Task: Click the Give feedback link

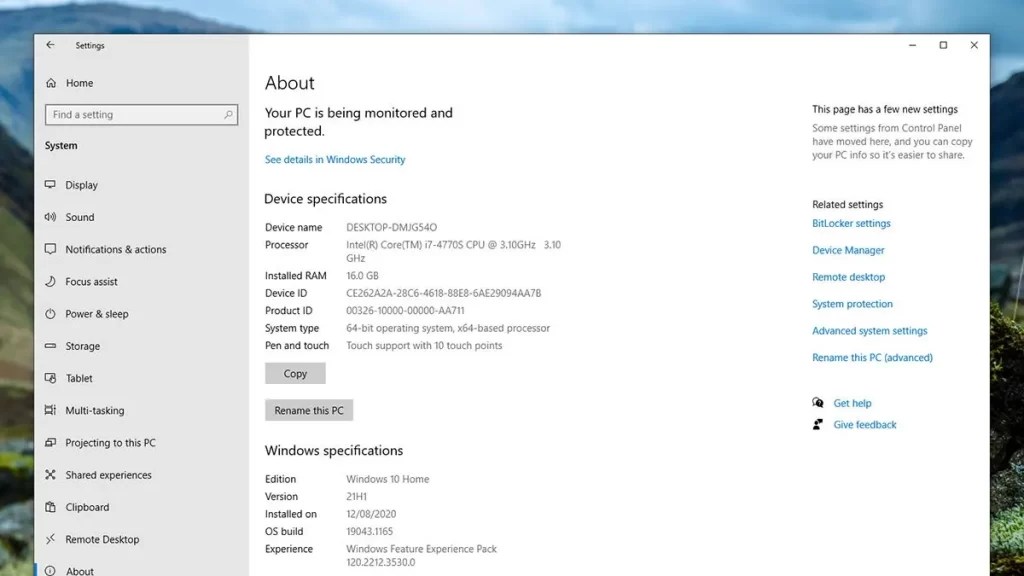Action: point(865,424)
